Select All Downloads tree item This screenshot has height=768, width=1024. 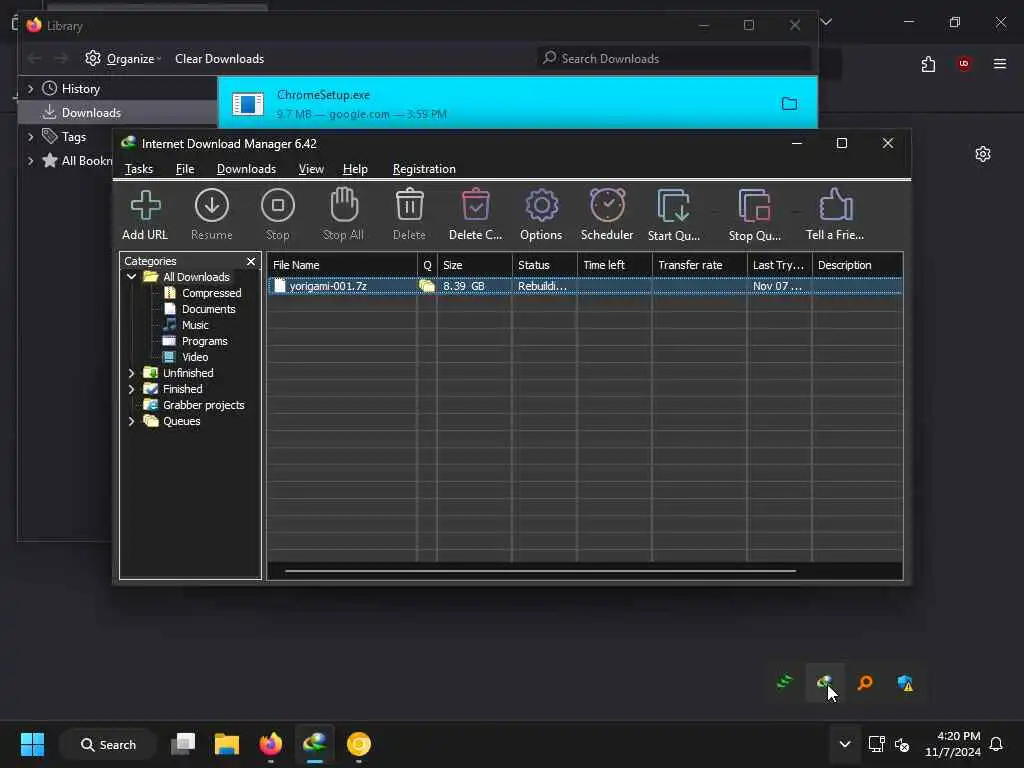pyautogui.click(x=196, y=277)
